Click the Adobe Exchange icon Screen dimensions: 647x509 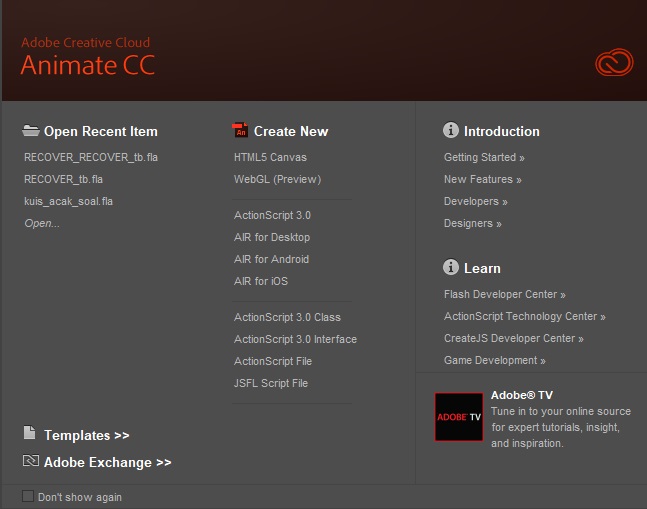click(31, 461)
